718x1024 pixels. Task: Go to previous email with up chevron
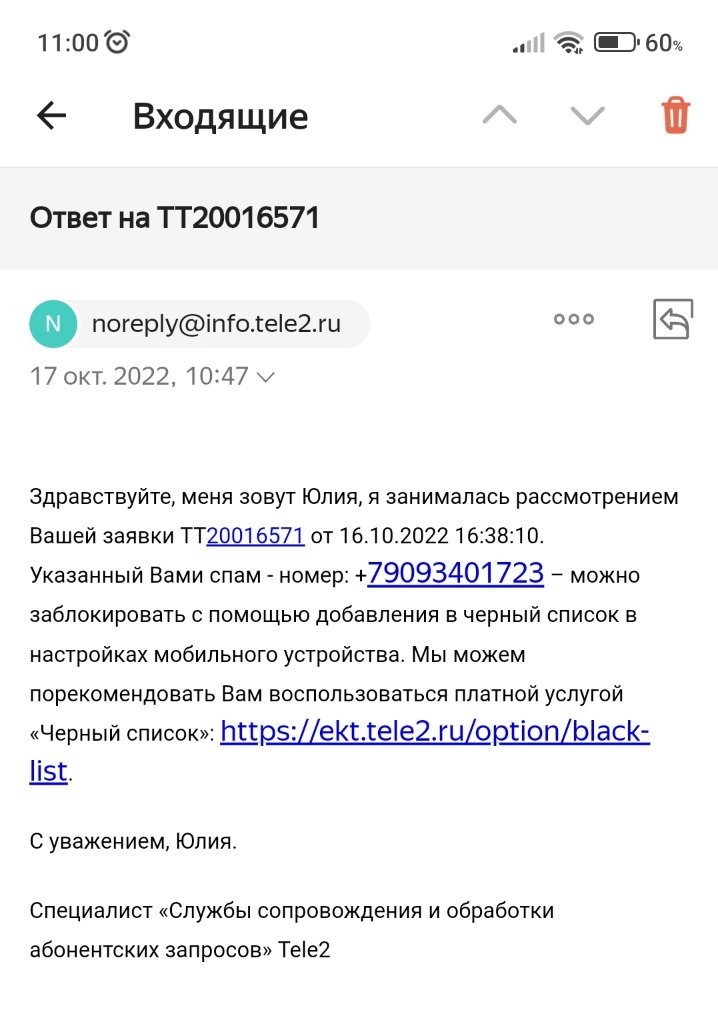[x=499, y=116]
